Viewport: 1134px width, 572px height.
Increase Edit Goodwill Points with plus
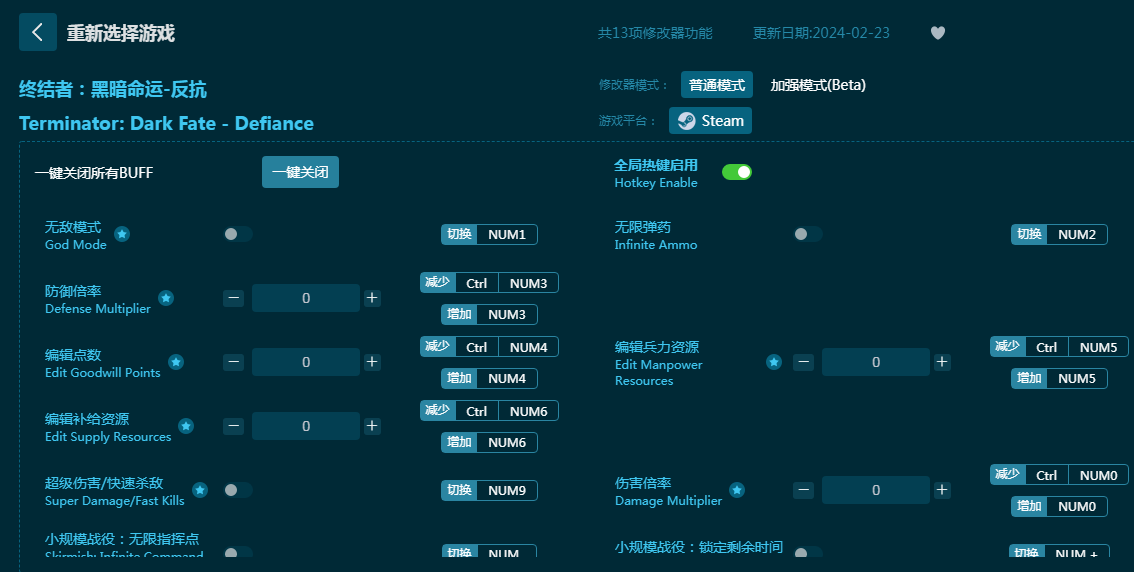[x=372, y=362]
